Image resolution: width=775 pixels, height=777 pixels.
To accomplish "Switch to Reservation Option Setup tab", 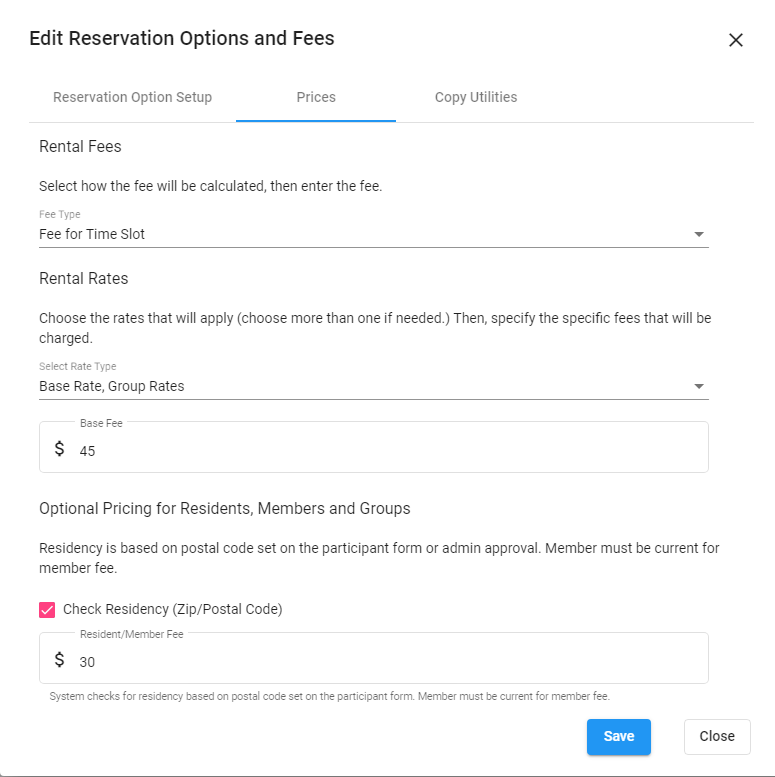I will [x=132, y=97].
